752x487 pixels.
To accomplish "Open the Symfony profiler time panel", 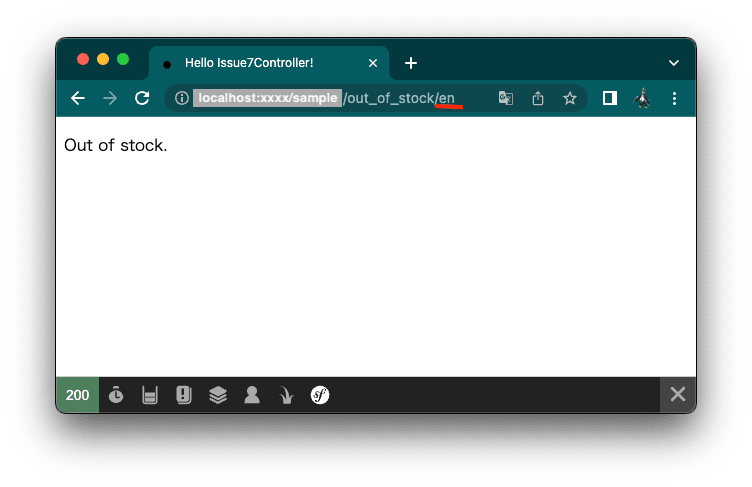I will (x=116, y=395).
